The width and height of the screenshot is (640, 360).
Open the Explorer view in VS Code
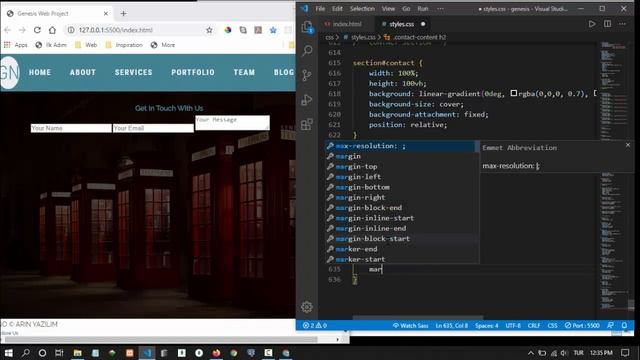307,27
